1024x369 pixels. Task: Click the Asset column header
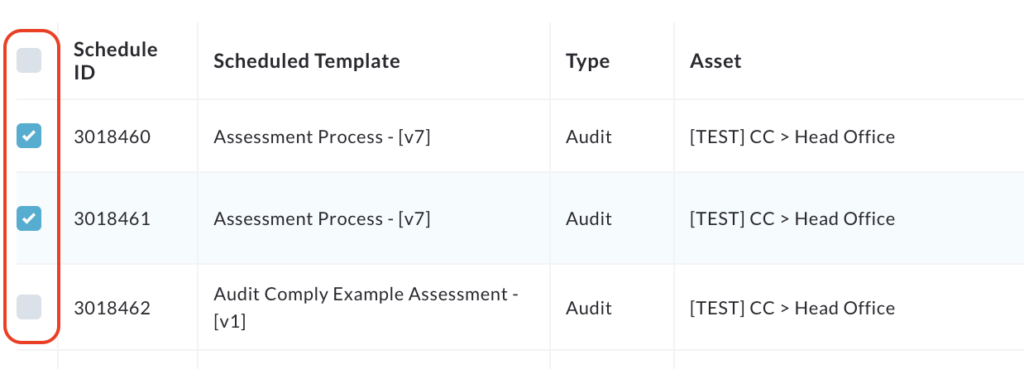pyautogui.click(x=716, y=61)
